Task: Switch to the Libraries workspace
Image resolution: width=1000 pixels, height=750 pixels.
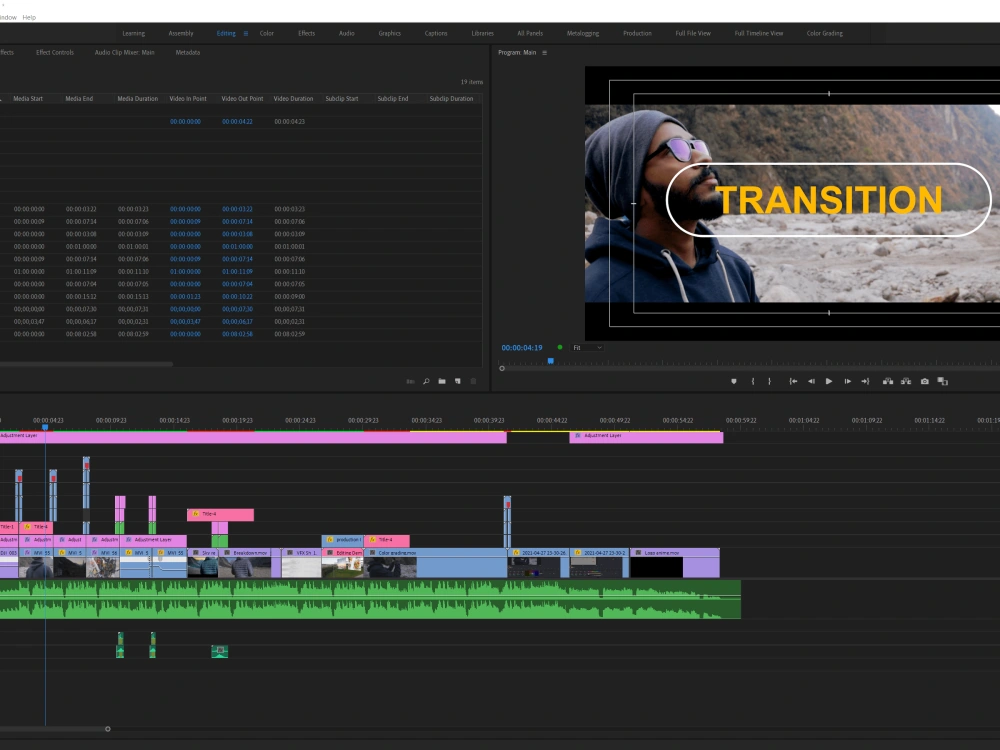Action: click(483, 33)
